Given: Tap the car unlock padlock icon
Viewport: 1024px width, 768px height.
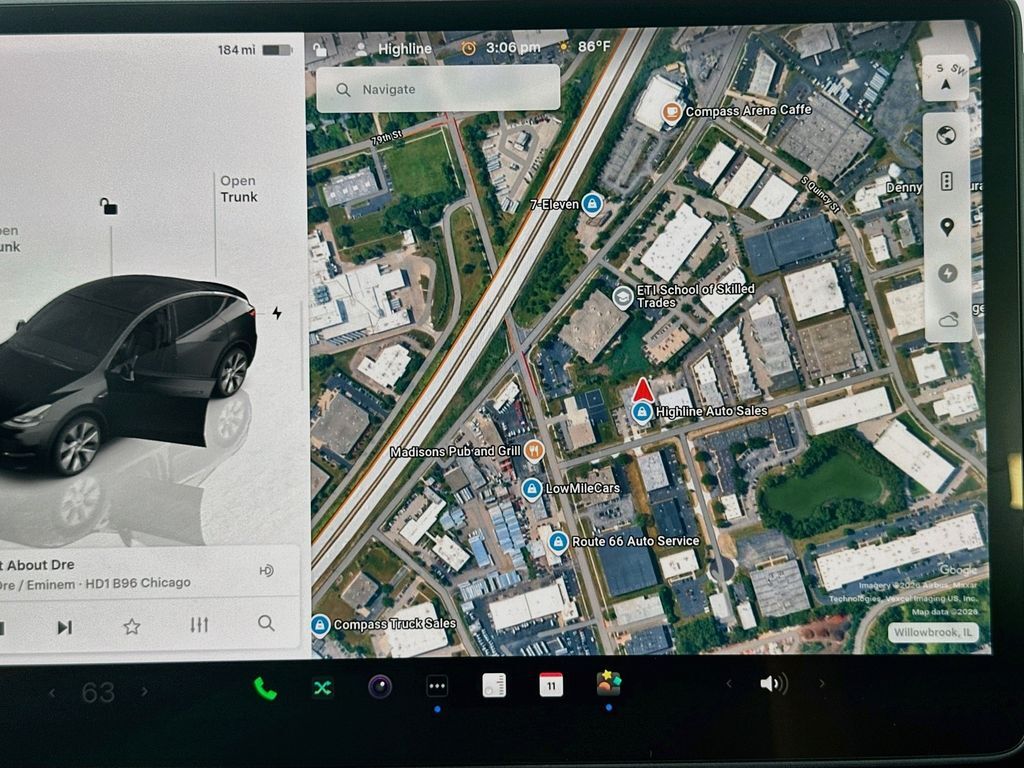Looking at the screenshot, I should (x=108, y=206).
